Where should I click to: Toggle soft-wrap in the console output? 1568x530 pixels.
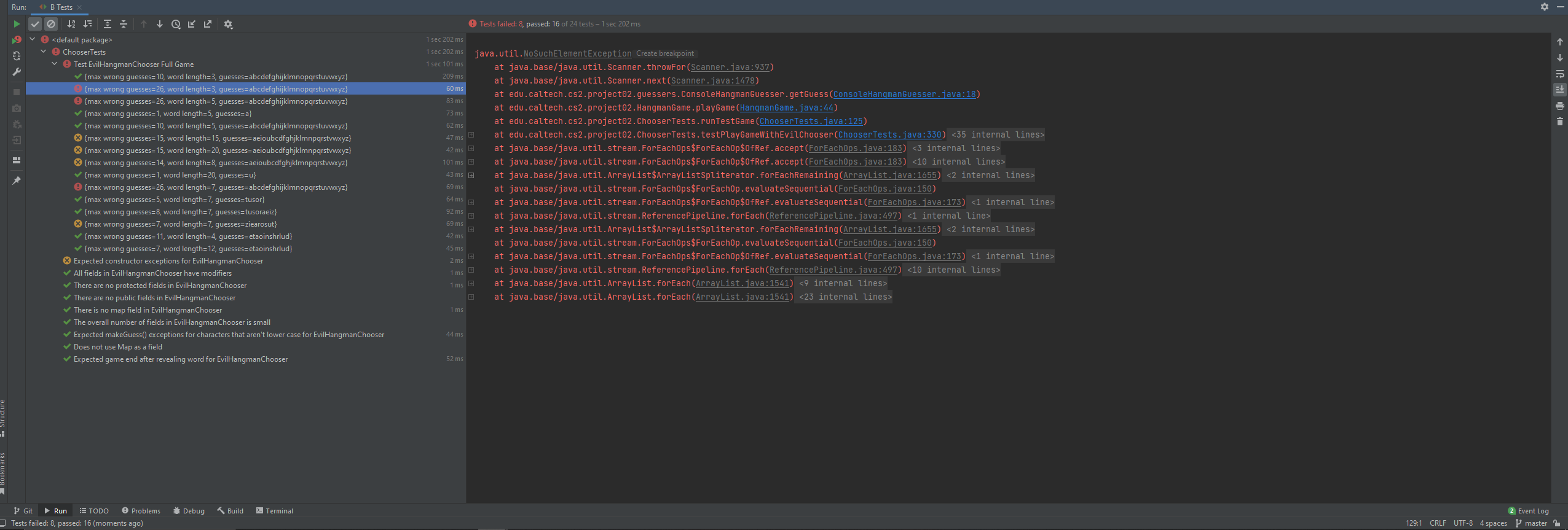(x=1559, y=74)
